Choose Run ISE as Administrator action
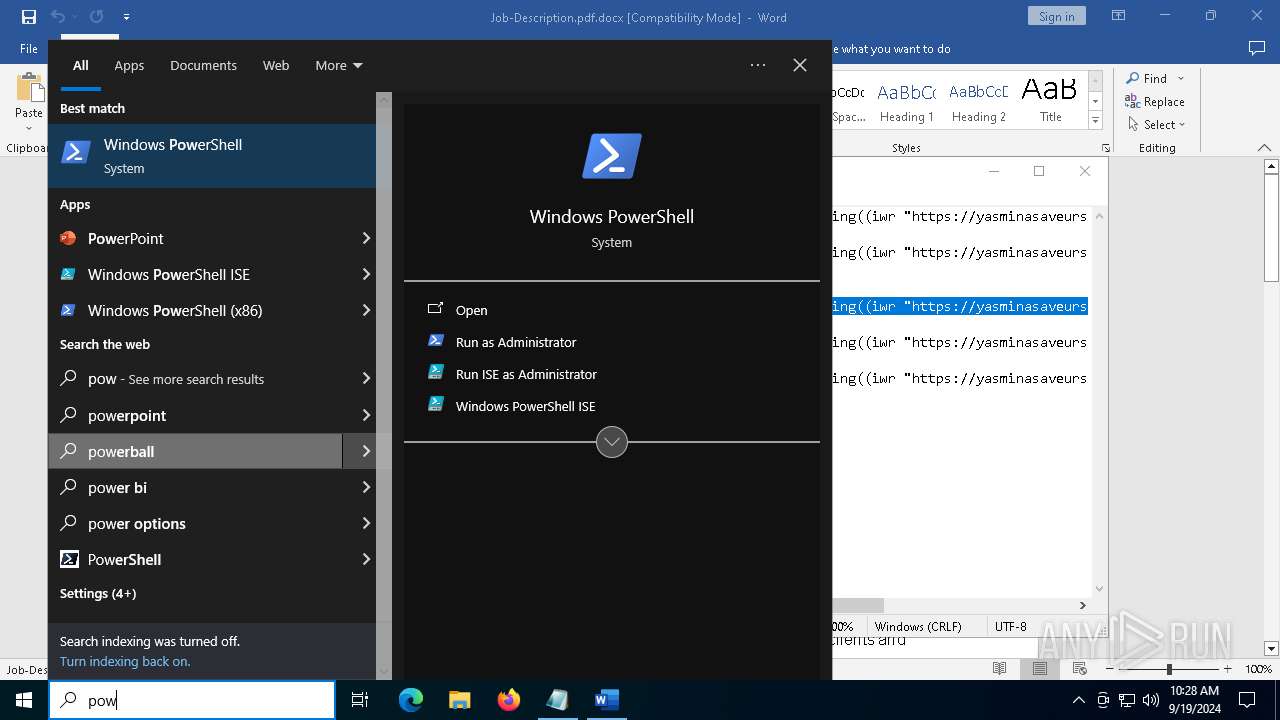Viewport: 1280px width, 720px height. point(612,374)
